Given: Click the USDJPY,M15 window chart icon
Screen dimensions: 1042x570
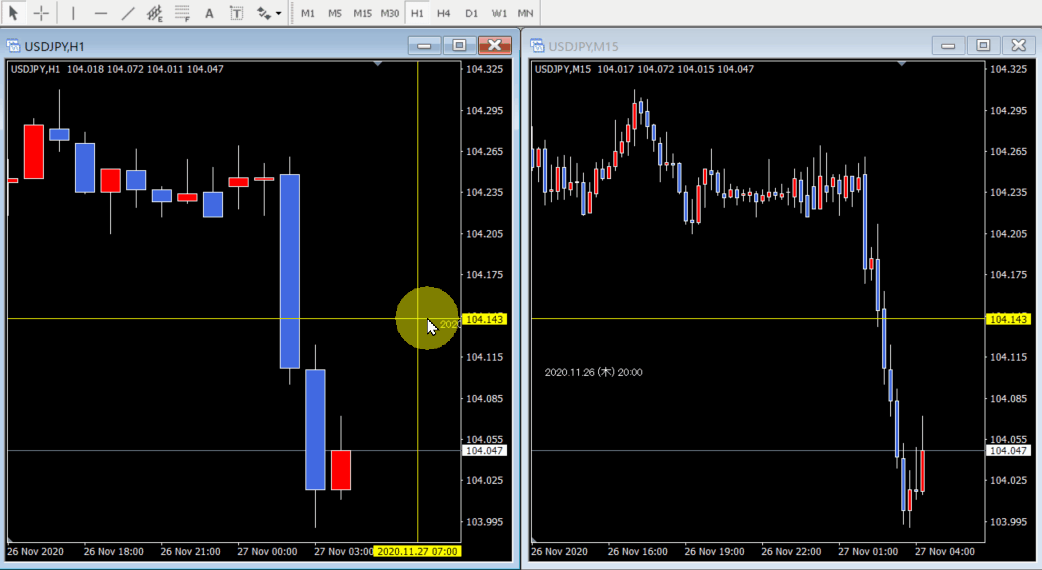Looking at the screenshot, I should point(537,46).
